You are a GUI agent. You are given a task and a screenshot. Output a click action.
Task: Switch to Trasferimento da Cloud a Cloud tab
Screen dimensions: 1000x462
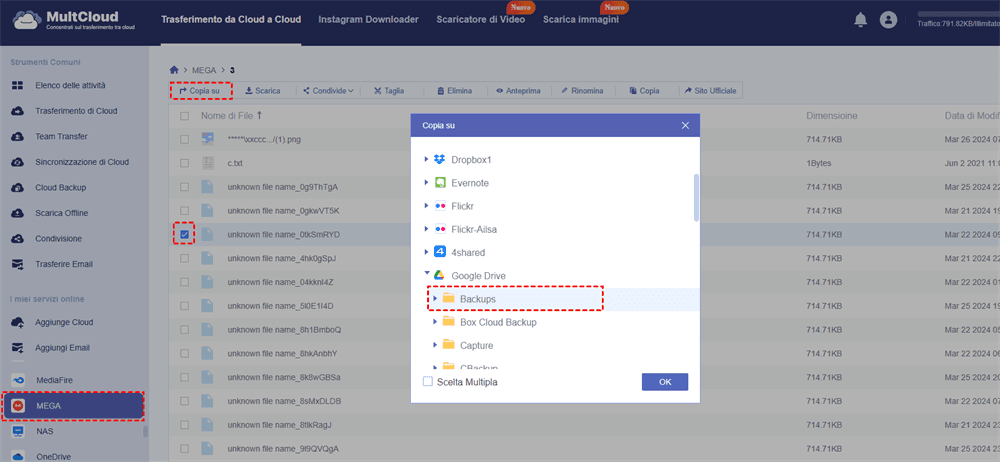[x=231, y=20]
